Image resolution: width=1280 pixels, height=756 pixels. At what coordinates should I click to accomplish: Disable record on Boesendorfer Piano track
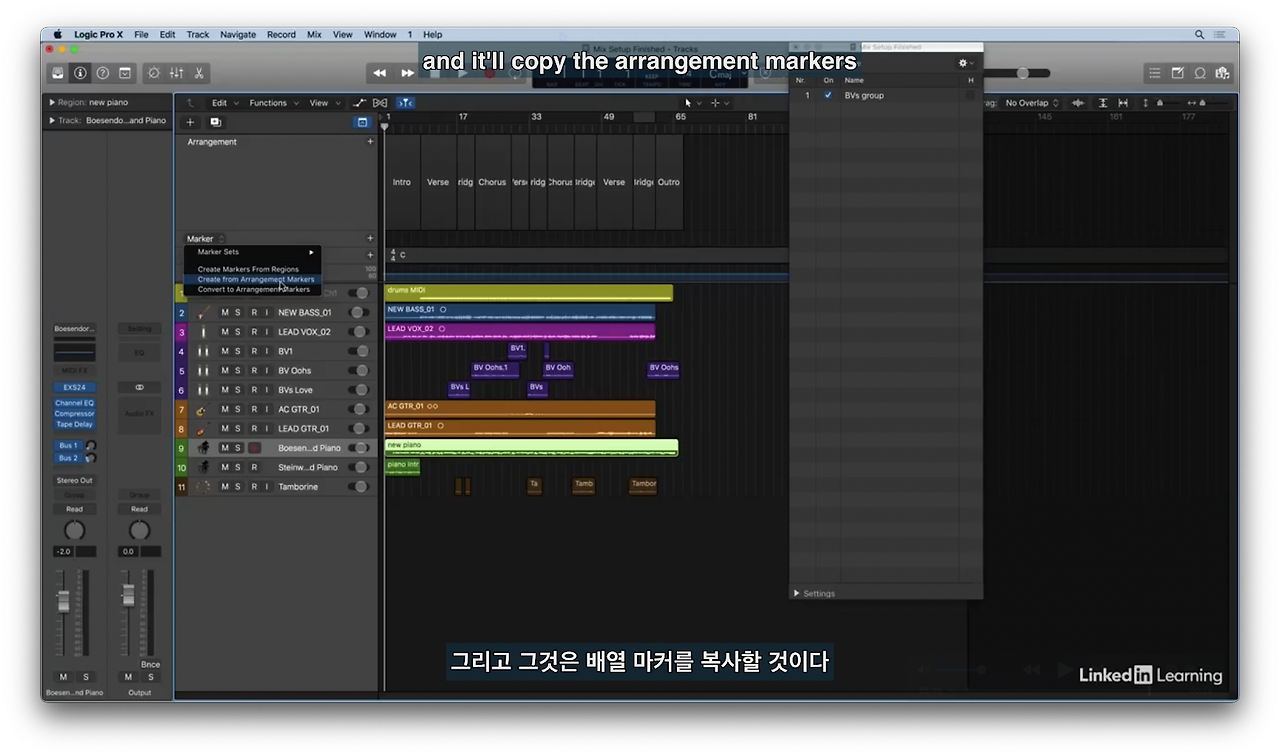point(254,448)
